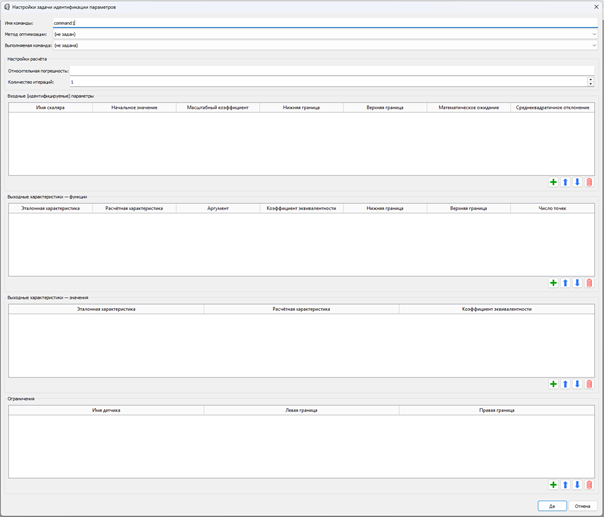Viewport: 604px width, 517px height.
Task: Add a row to the Входные параметры table
Action: [x=553, y=182]
